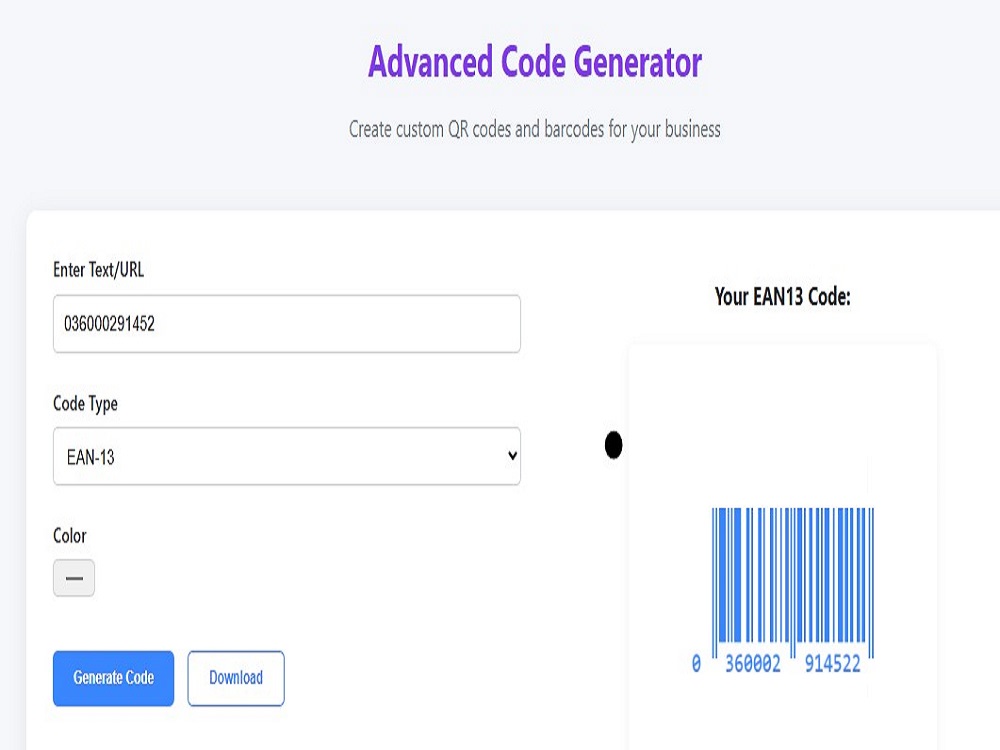Open the Color picker swatch

(x=74, y=578)
